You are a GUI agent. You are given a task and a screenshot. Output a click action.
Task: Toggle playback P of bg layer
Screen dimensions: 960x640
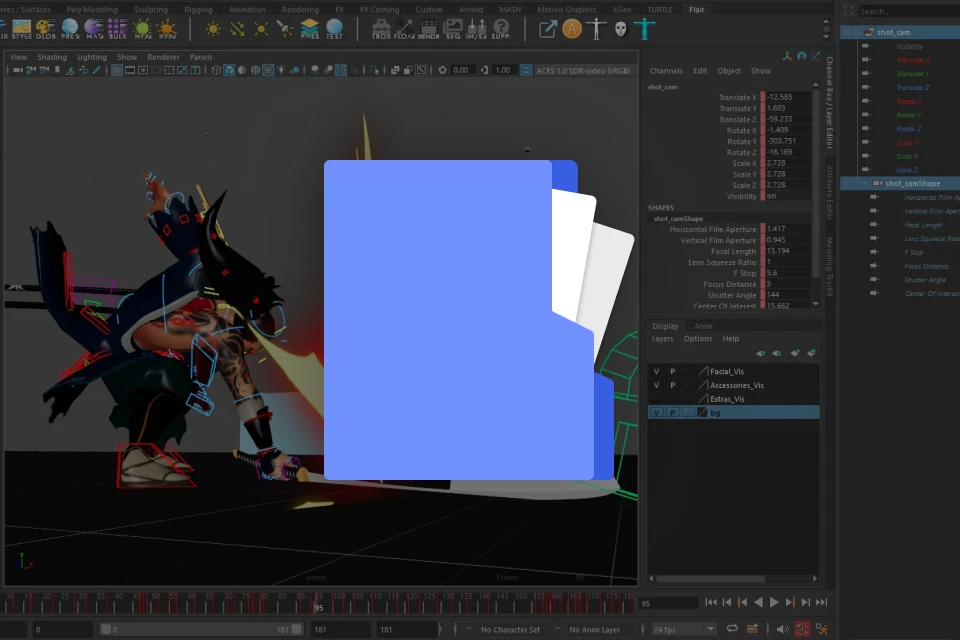(672, 413)
